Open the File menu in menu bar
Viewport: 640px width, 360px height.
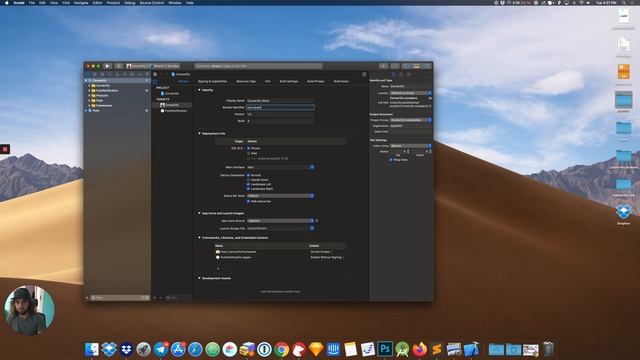click(x=31, y=3)
